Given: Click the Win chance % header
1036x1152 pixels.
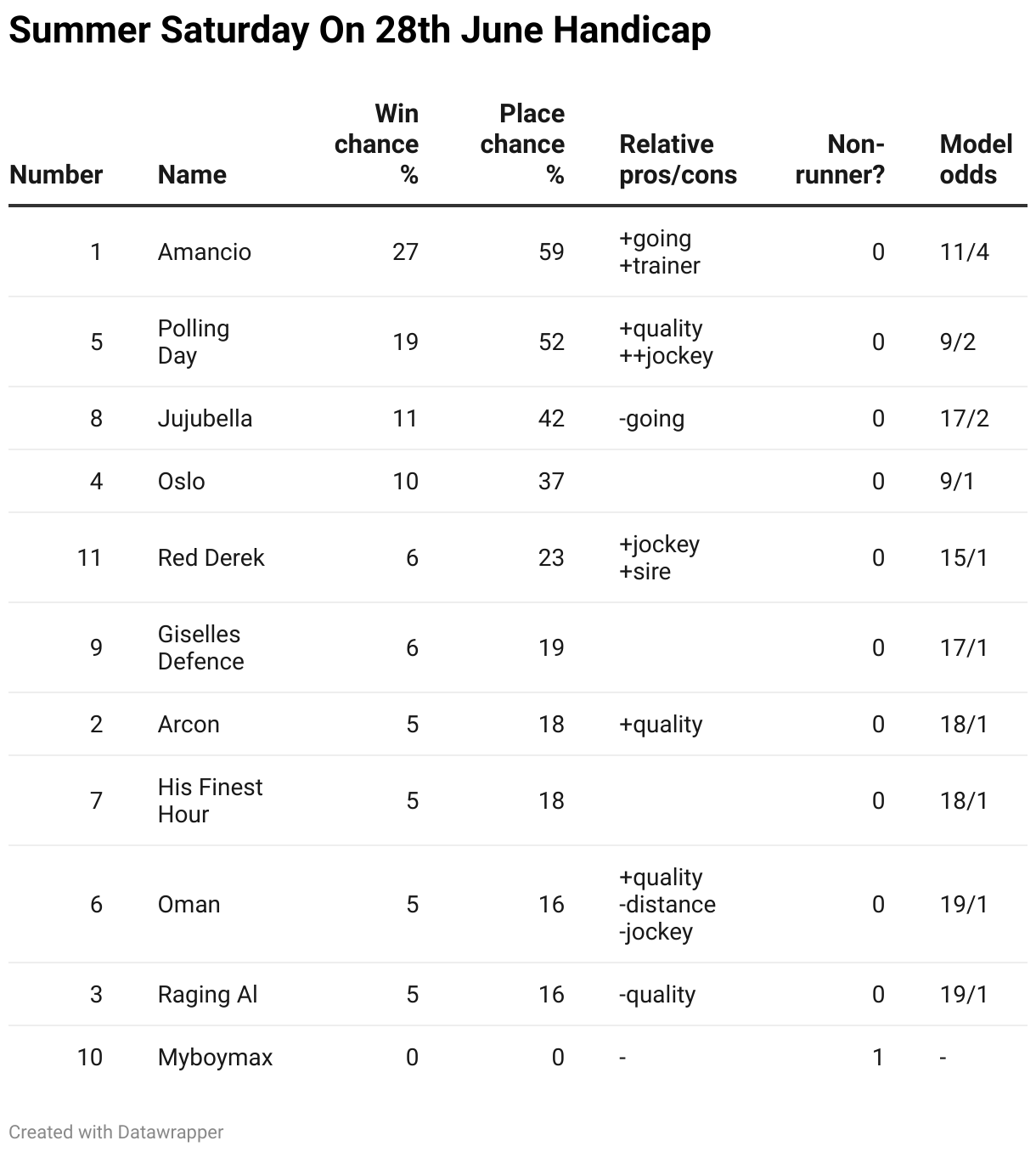Looking at the screenshot, I should (376, 144).
